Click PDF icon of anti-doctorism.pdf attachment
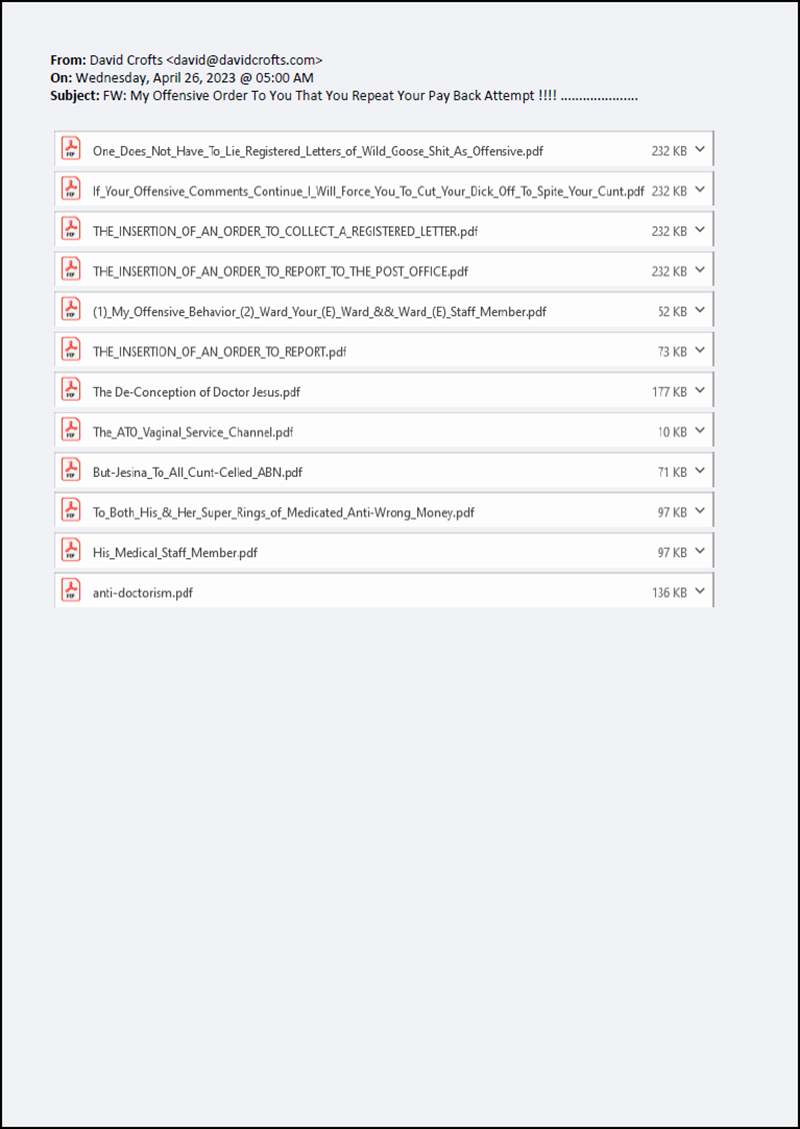The width and height of the screenshot is (800, 1129). (71, 590)
